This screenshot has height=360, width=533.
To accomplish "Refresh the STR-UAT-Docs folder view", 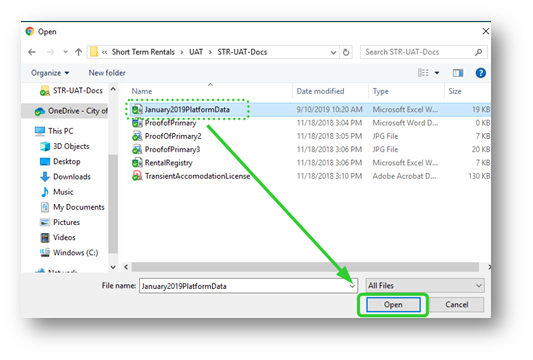I will coord(346,52).
